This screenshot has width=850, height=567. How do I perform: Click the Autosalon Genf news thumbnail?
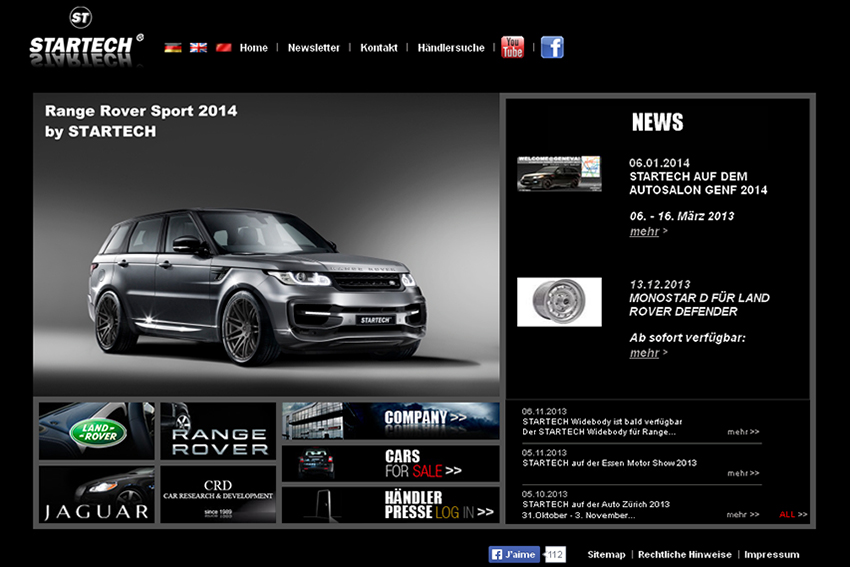pos(559,173)
